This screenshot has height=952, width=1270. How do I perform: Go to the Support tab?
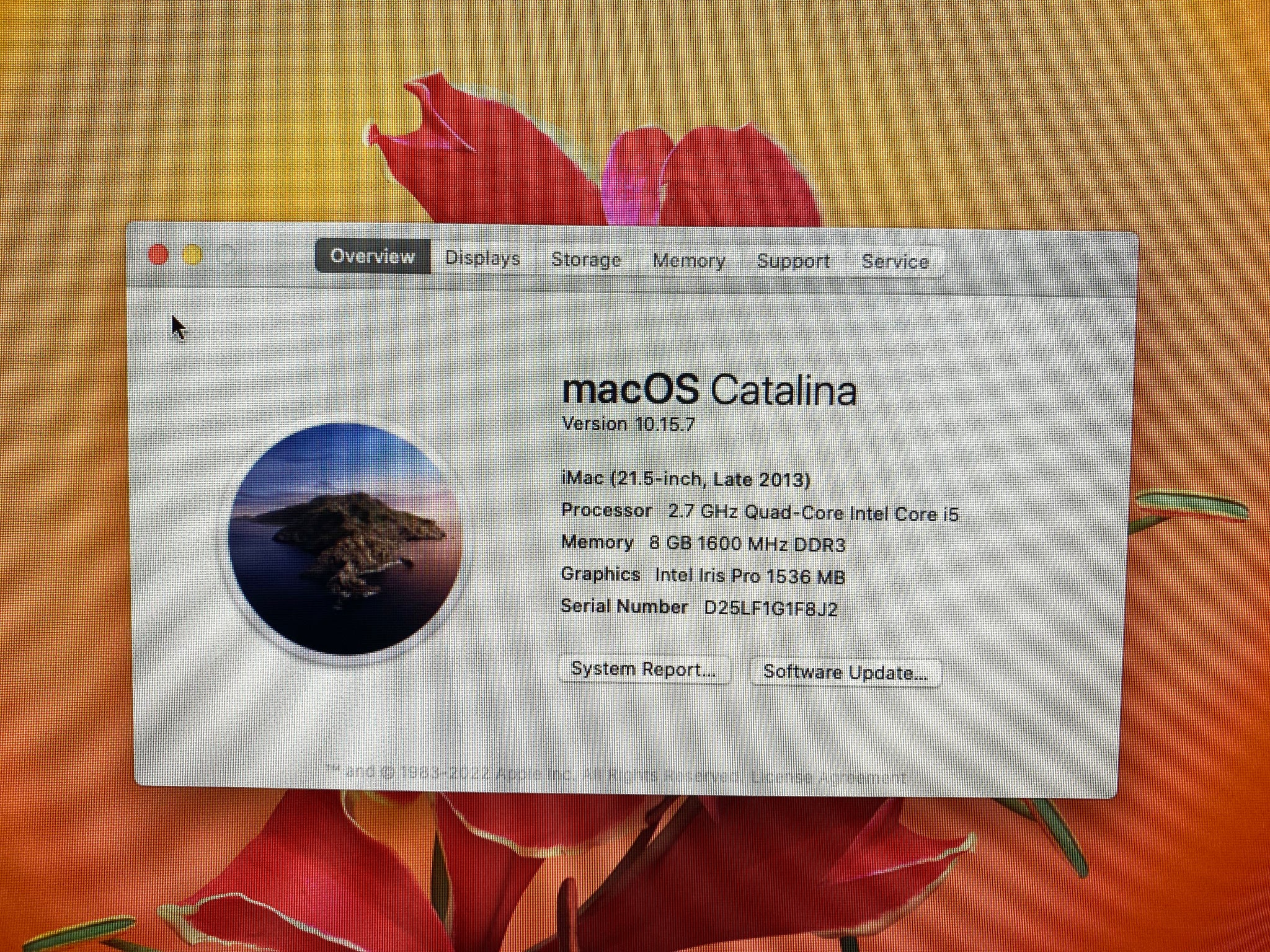(793, 261)
